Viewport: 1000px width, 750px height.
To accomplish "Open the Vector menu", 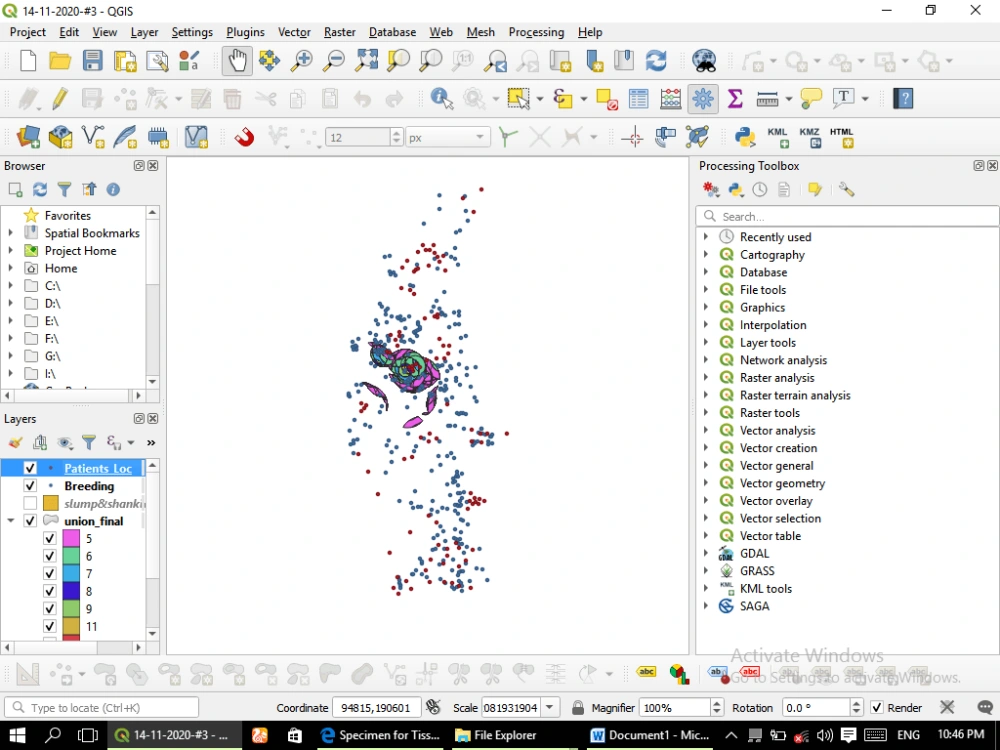I will pyautogui.click(x=294, y=32).
